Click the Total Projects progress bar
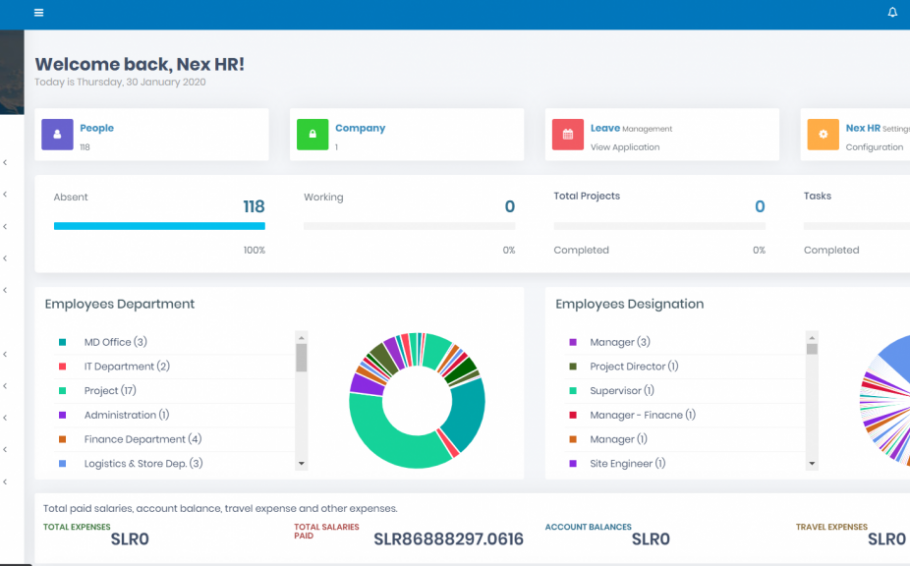 click(x=659, y=226)
